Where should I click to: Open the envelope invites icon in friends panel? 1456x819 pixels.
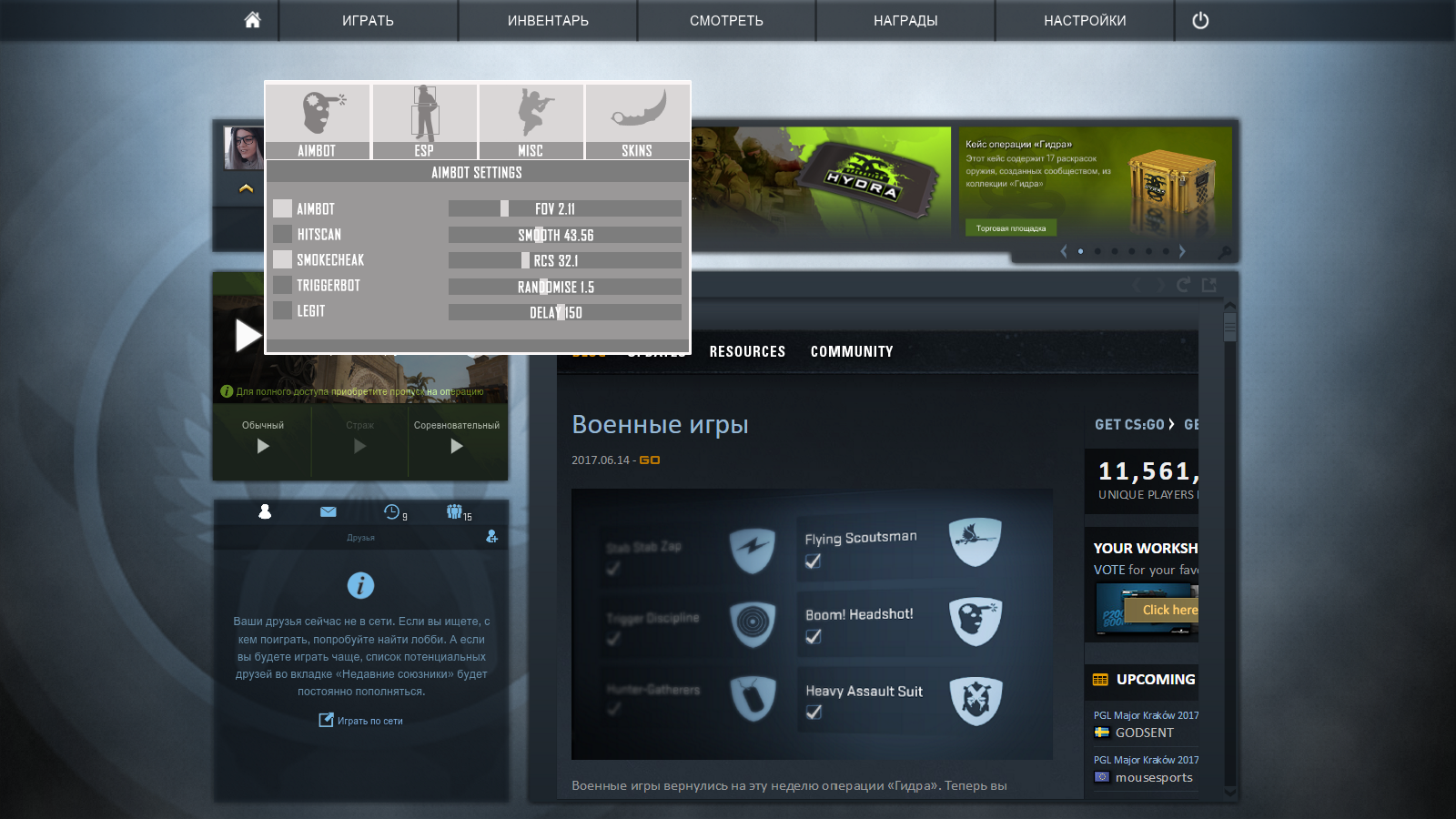click(x=329, y=512)
